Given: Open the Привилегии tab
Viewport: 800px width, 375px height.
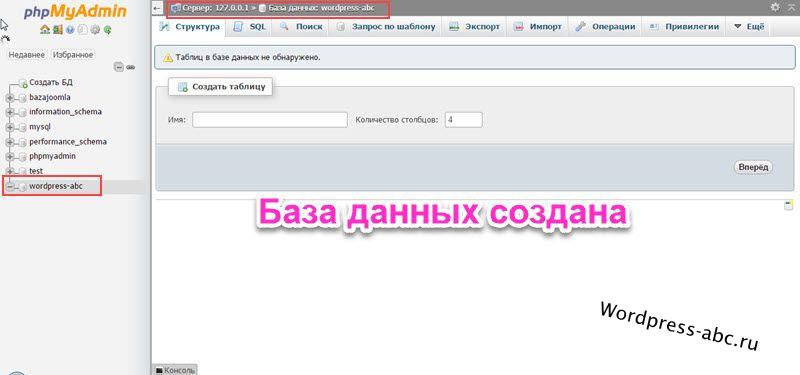Looking at the screenshot, I should click(684, 27).
